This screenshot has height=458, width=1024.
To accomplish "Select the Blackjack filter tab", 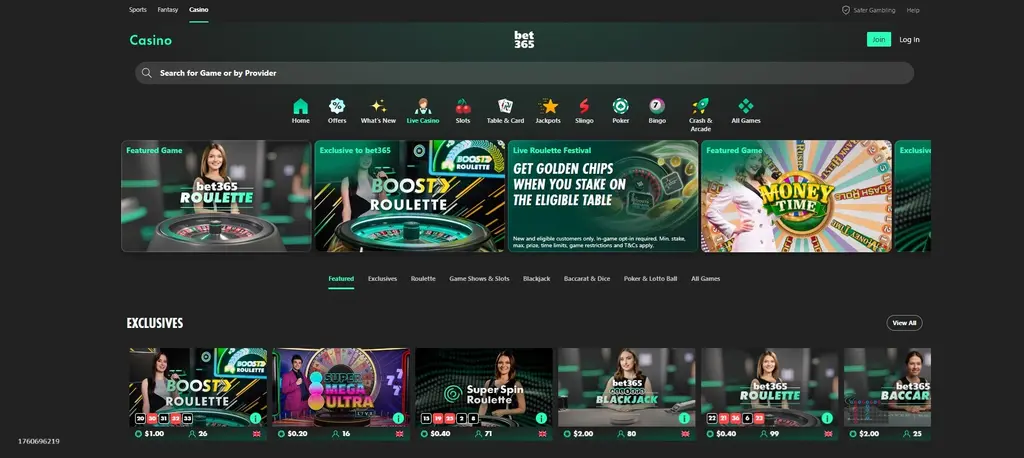I will [x=536, y=279].
